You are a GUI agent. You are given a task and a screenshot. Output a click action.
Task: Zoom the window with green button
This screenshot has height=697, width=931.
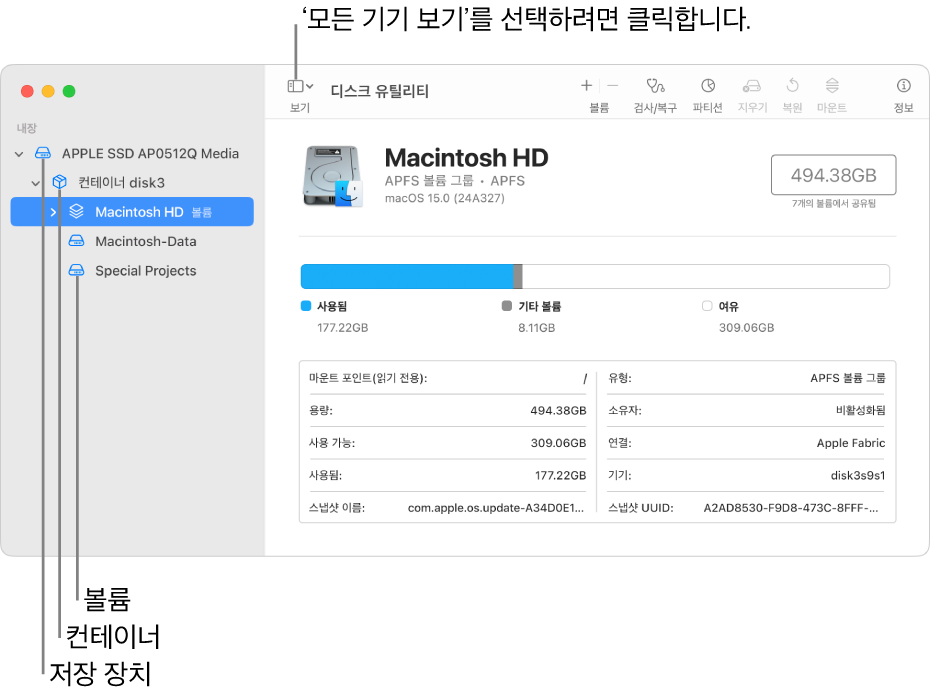(x=69, y=91)
